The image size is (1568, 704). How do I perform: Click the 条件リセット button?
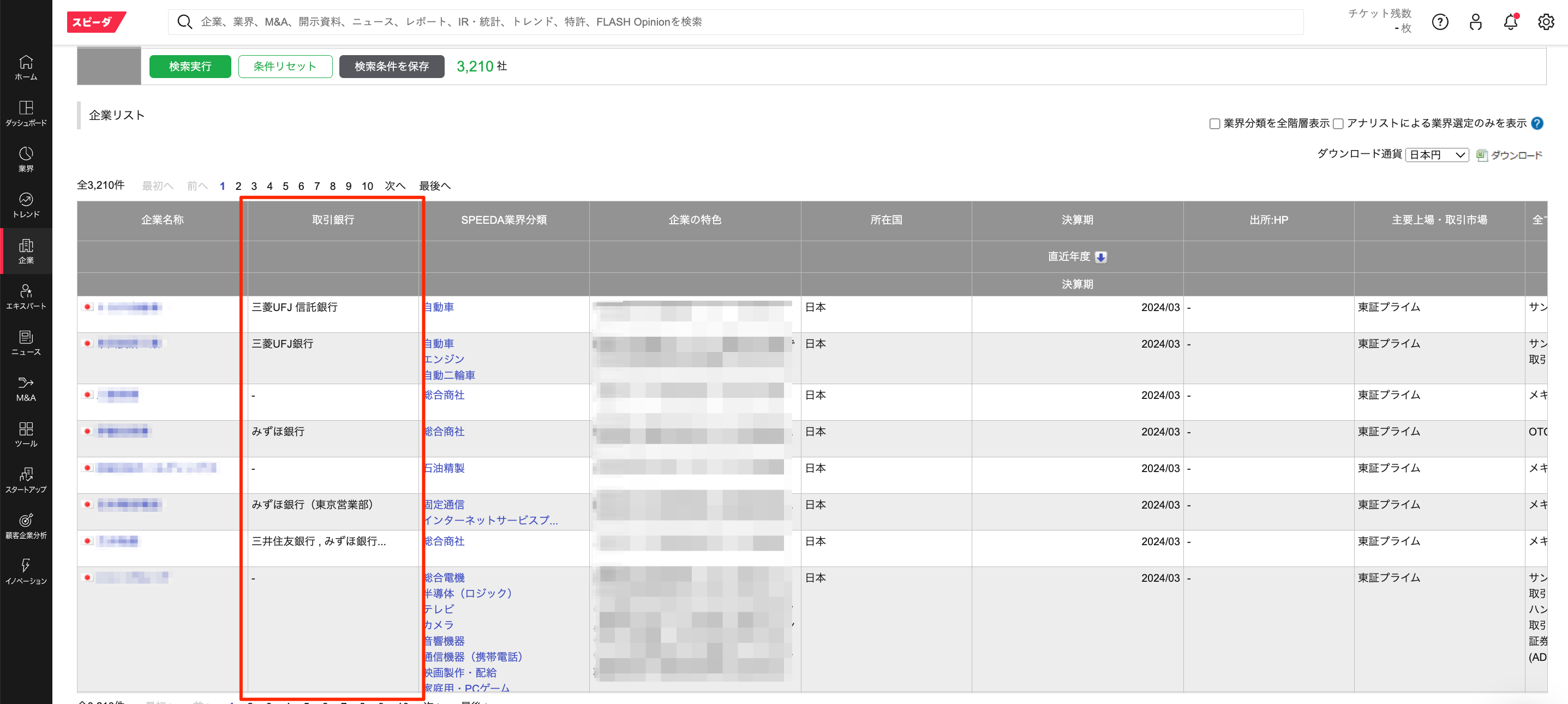click(285, 67)
